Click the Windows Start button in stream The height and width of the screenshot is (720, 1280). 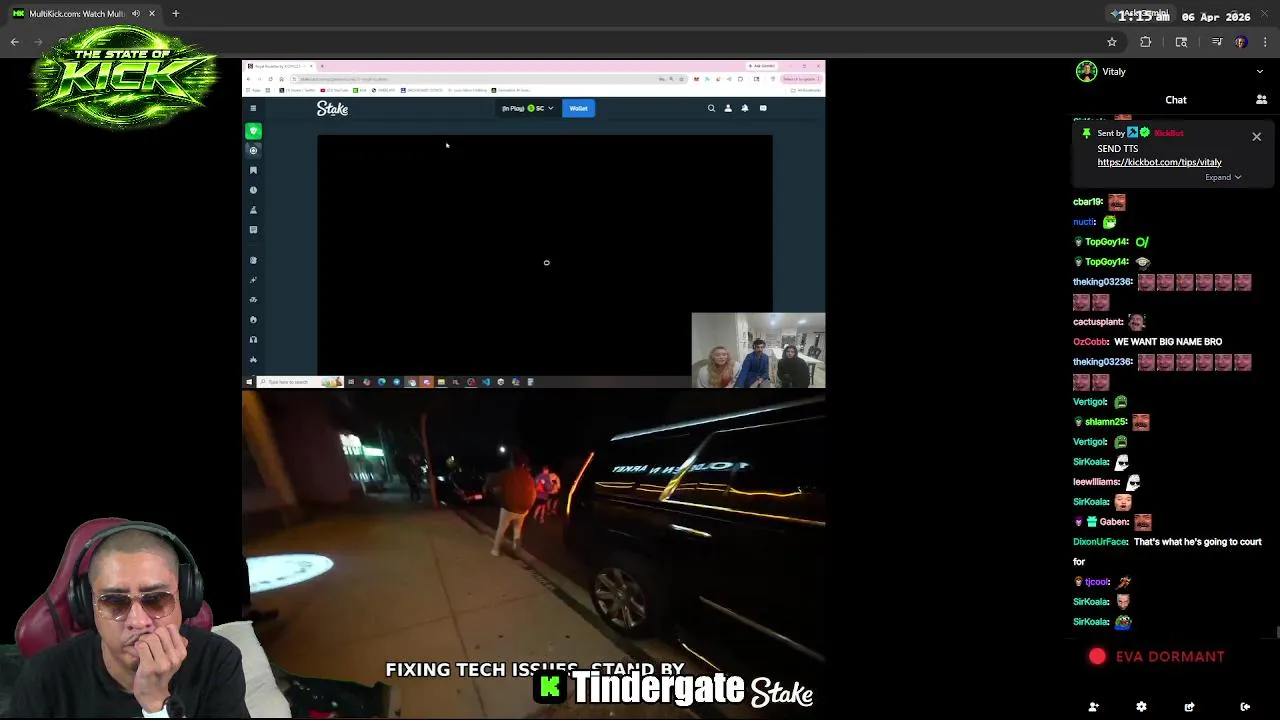point(249,382)
